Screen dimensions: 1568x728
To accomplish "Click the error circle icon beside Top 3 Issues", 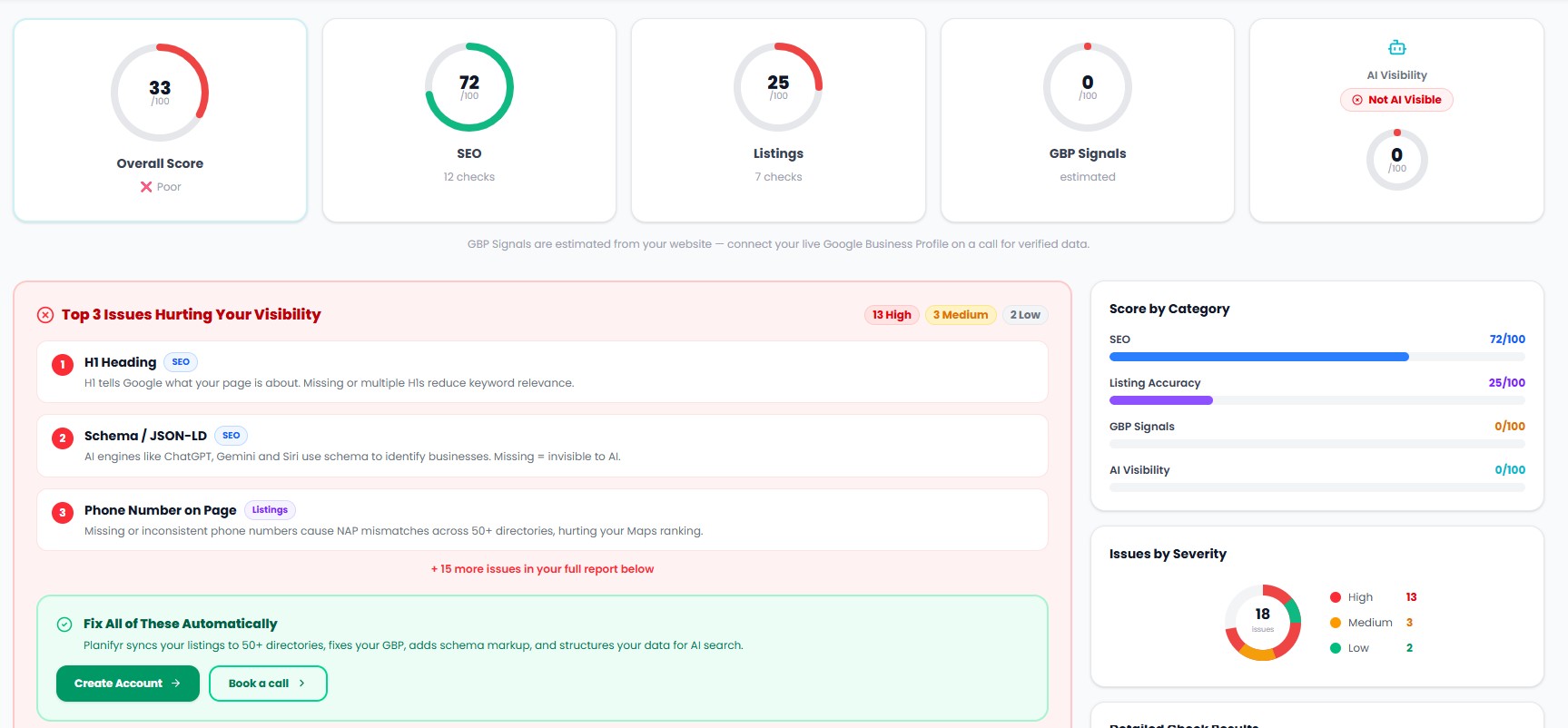I will click(45, 315).
